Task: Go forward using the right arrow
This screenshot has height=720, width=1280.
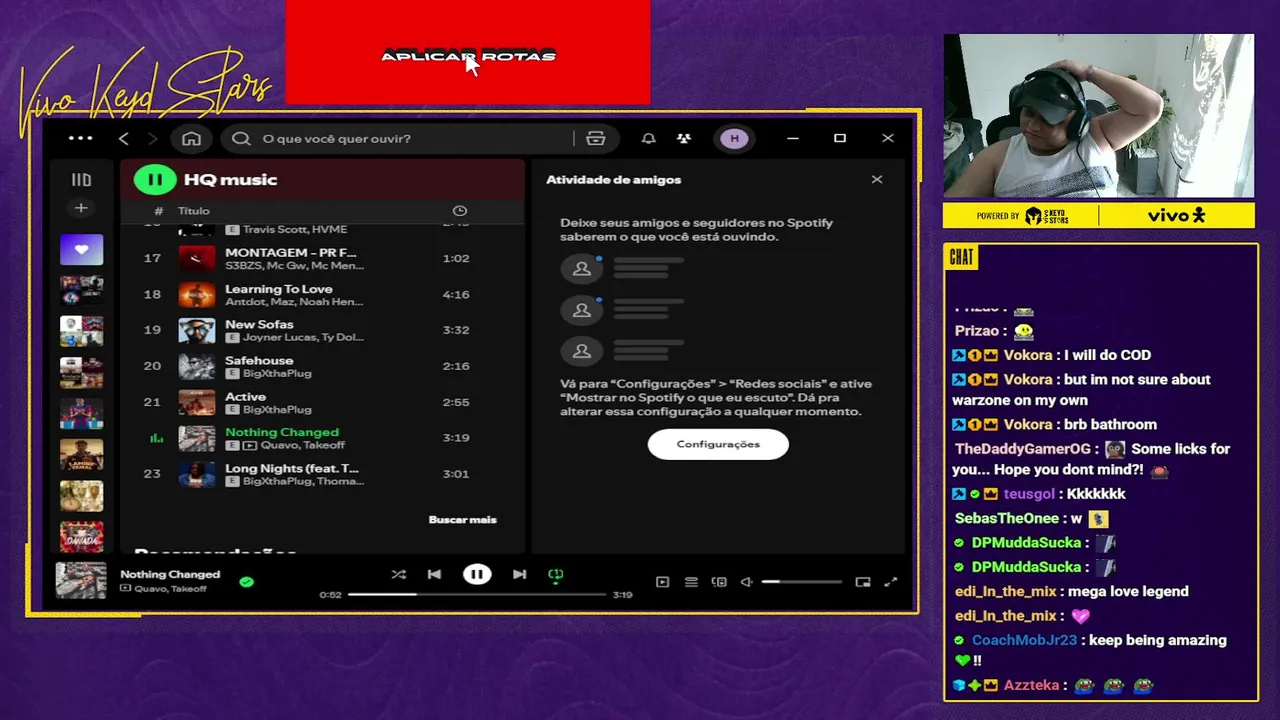Action: pyautogui.click(x=153, y=138)
